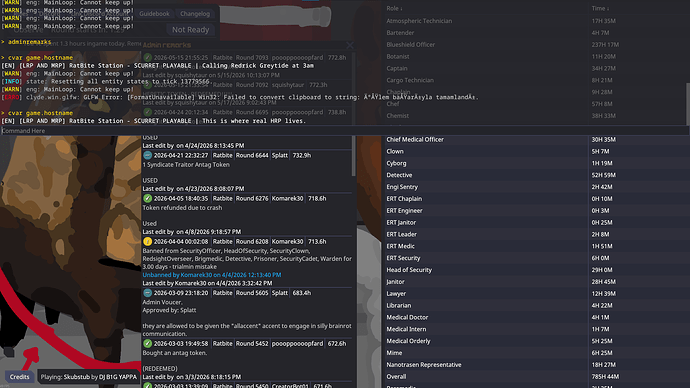Select the Medical Doctor role row
The height and width of the screenshot is (388, 690).
536,318
